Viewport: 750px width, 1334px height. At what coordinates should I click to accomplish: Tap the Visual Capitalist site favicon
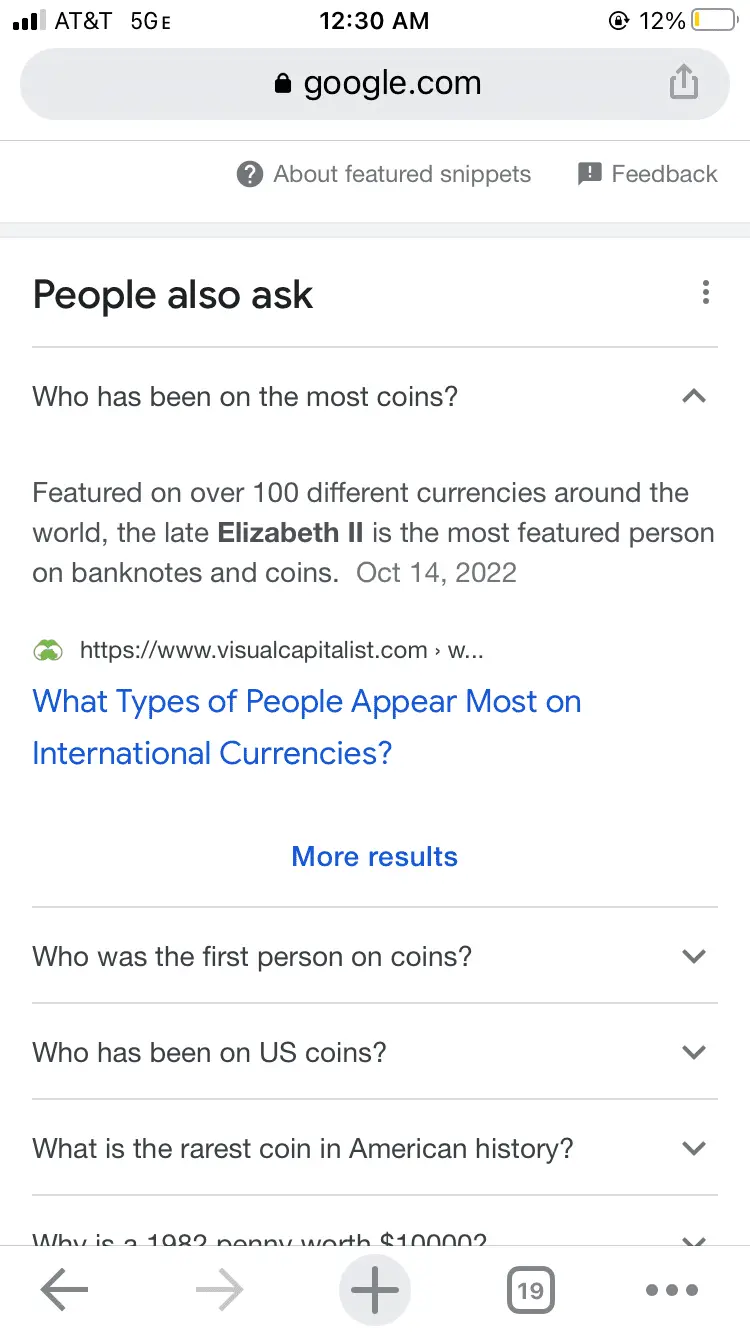tap(48, 651)
